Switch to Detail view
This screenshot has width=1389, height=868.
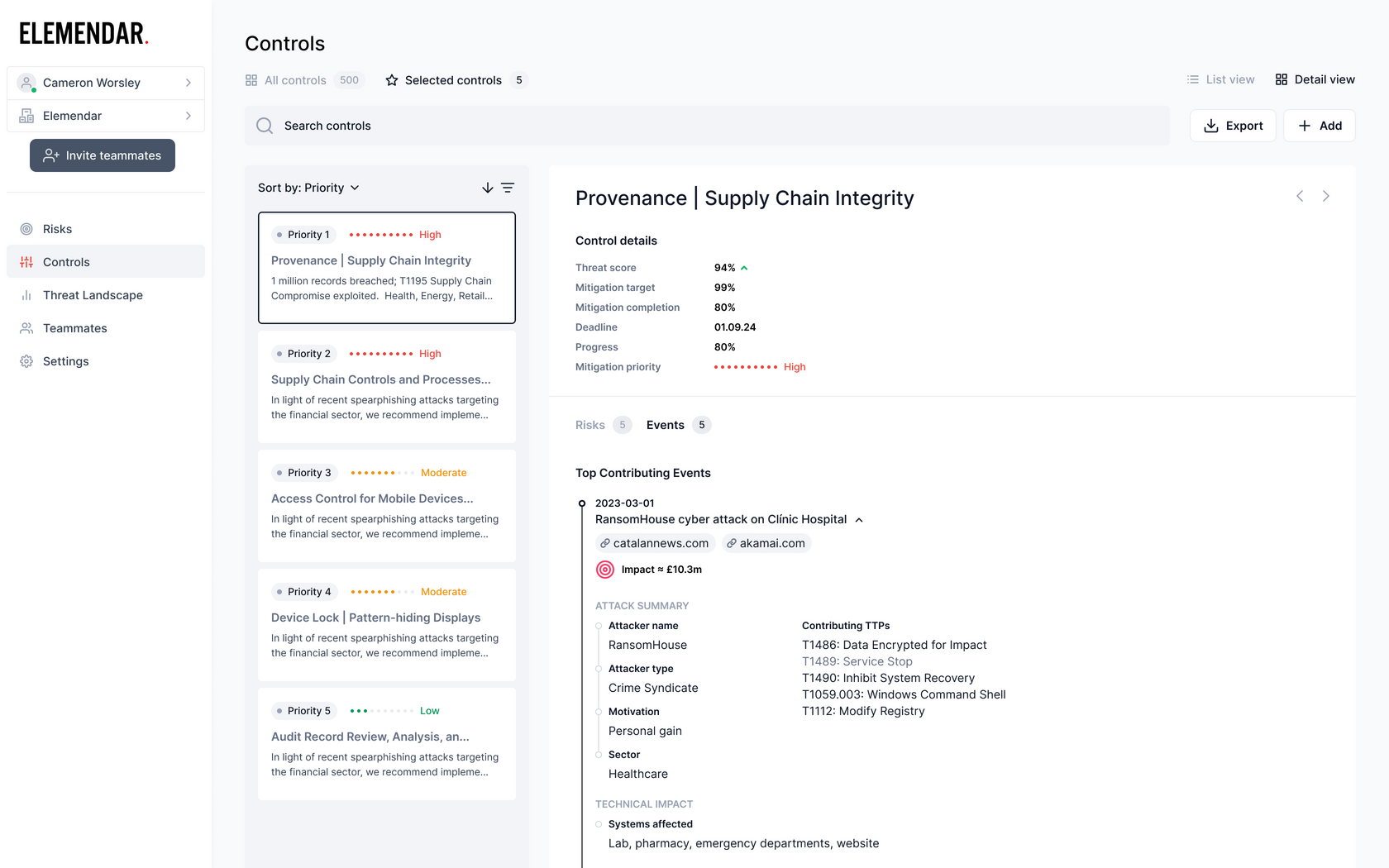1315,79
